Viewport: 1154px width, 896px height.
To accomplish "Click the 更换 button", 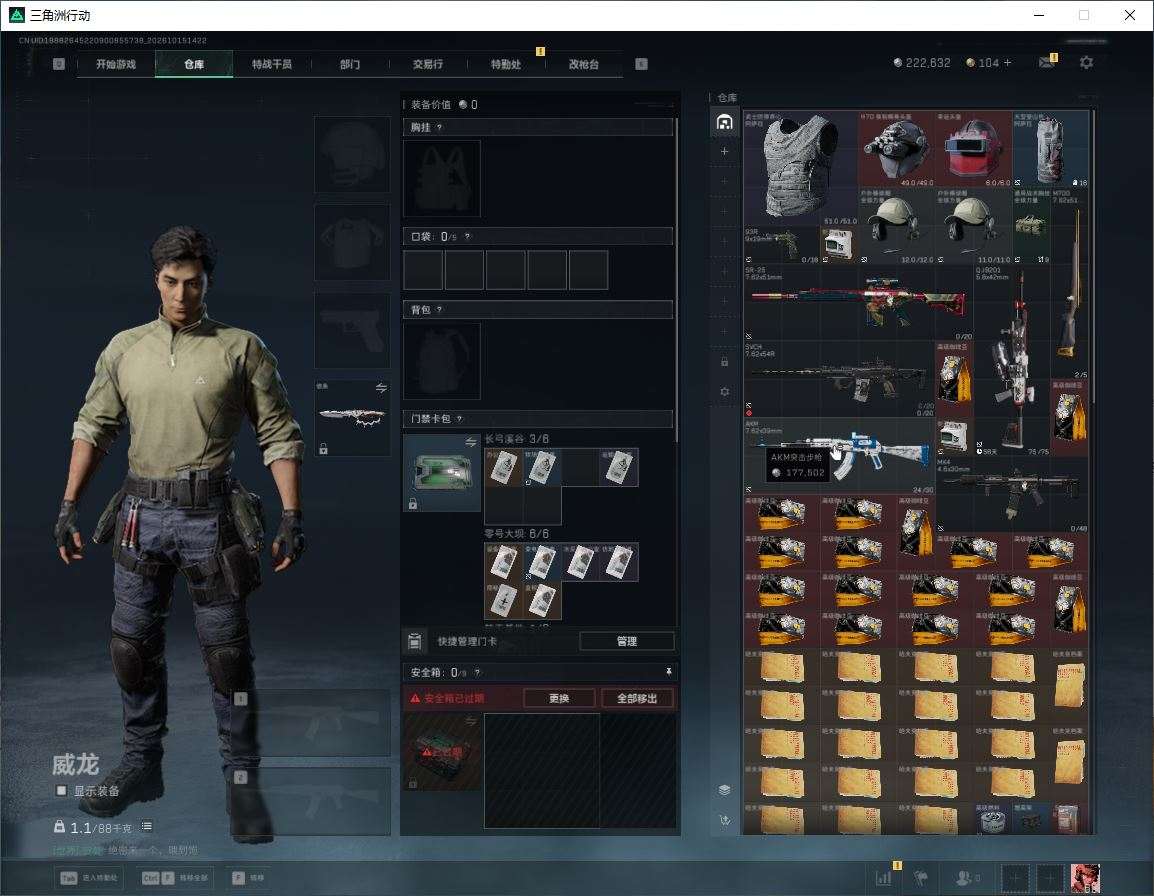I will 559,698.
